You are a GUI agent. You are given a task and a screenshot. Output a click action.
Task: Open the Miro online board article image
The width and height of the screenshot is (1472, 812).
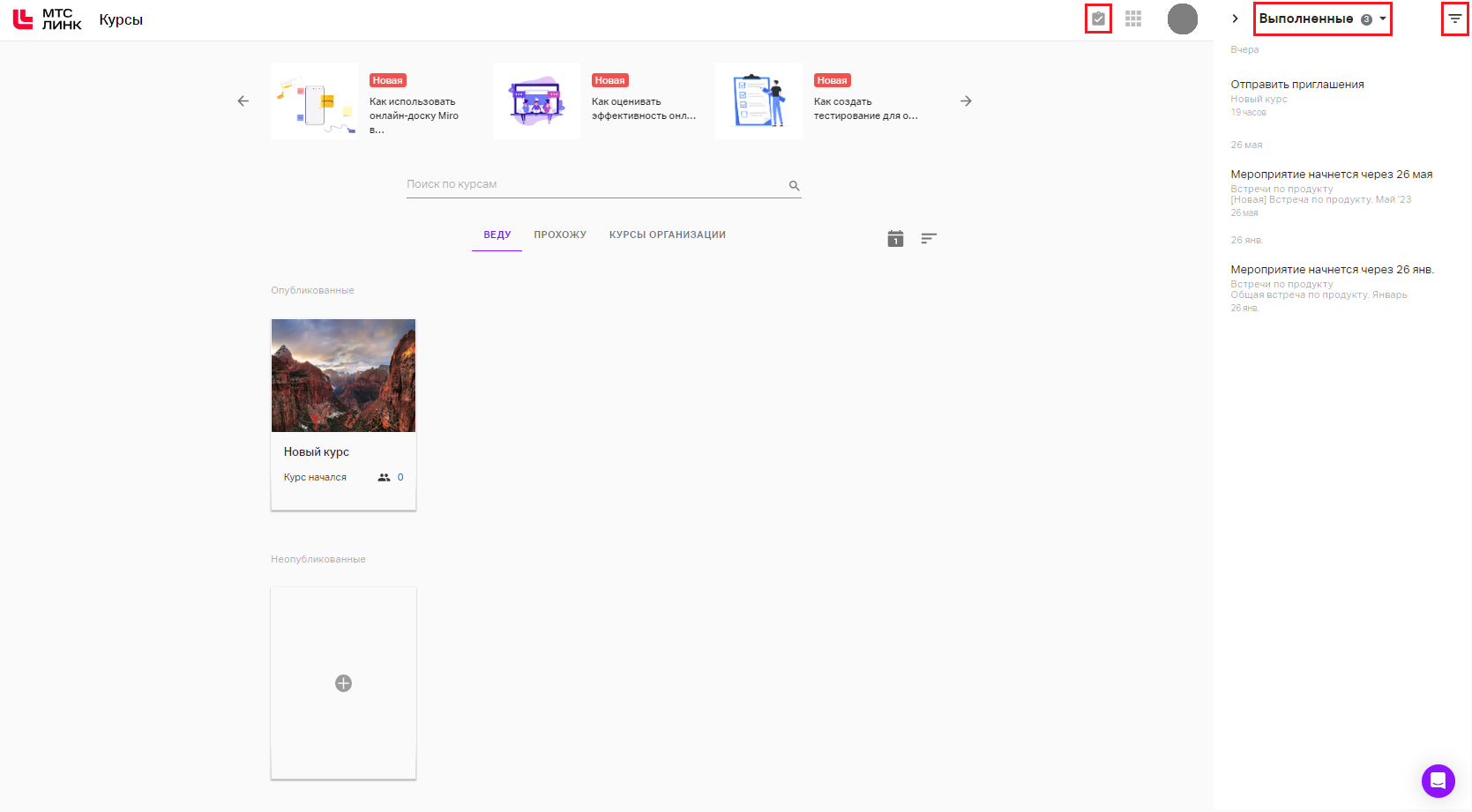pyautogui.click(x=315, y=101)
